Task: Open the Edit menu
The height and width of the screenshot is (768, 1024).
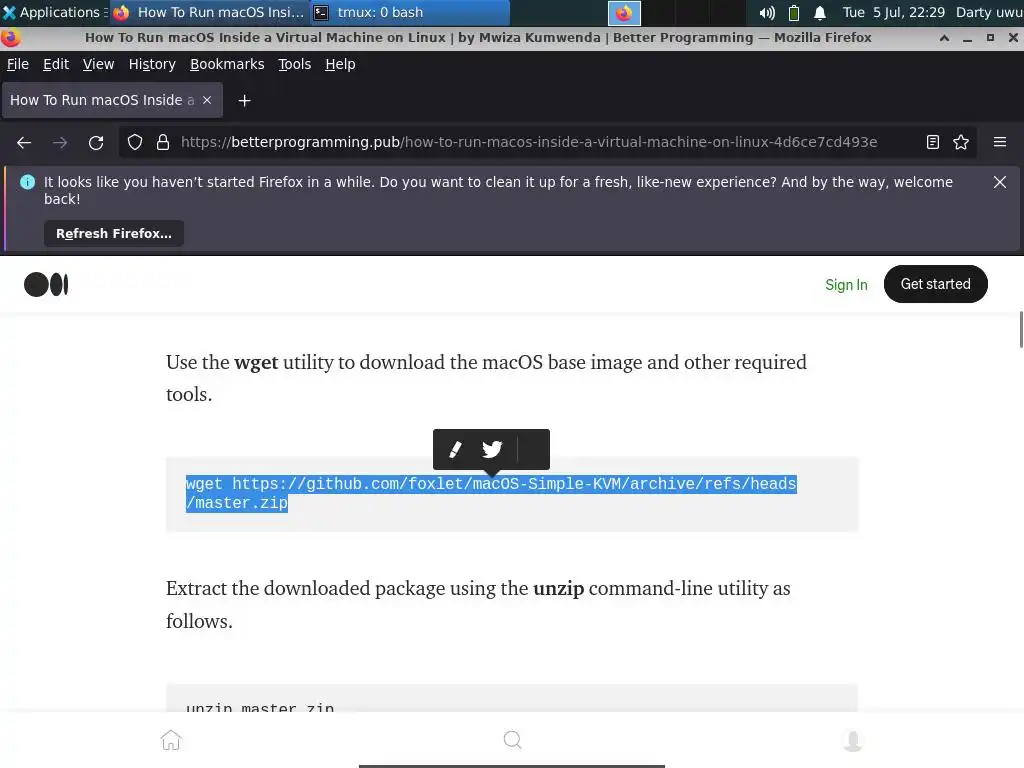Action: (56, 64)
